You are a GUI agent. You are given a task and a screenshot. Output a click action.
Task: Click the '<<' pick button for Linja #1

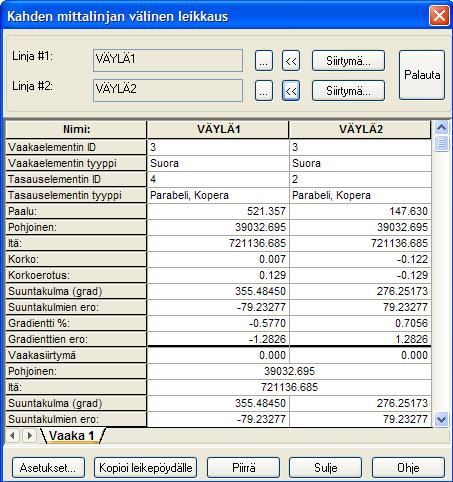click(291, 61)
